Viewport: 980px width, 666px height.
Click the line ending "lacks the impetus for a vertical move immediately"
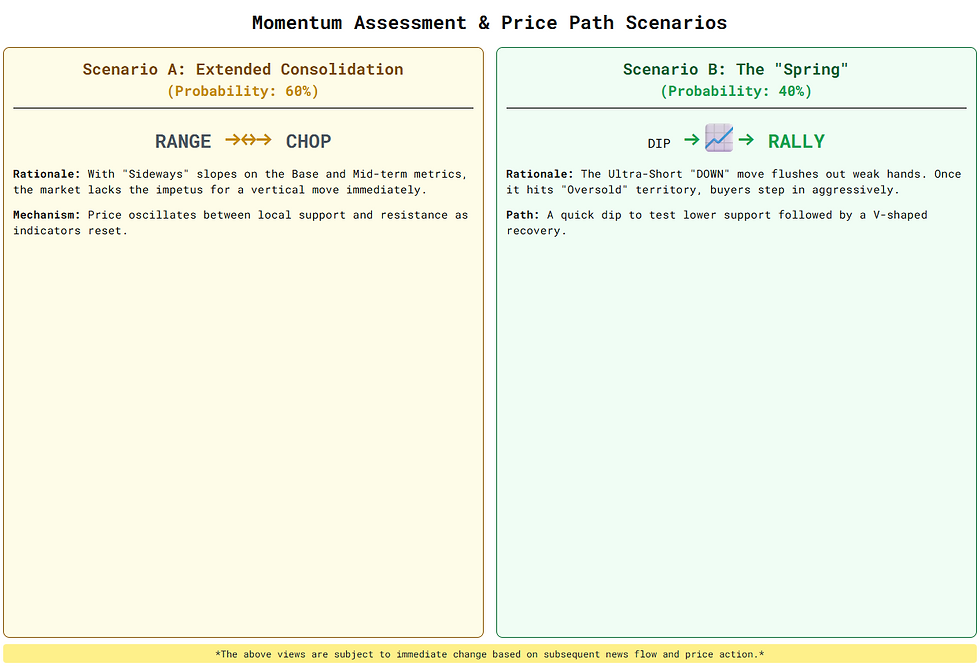coord(220,189)
